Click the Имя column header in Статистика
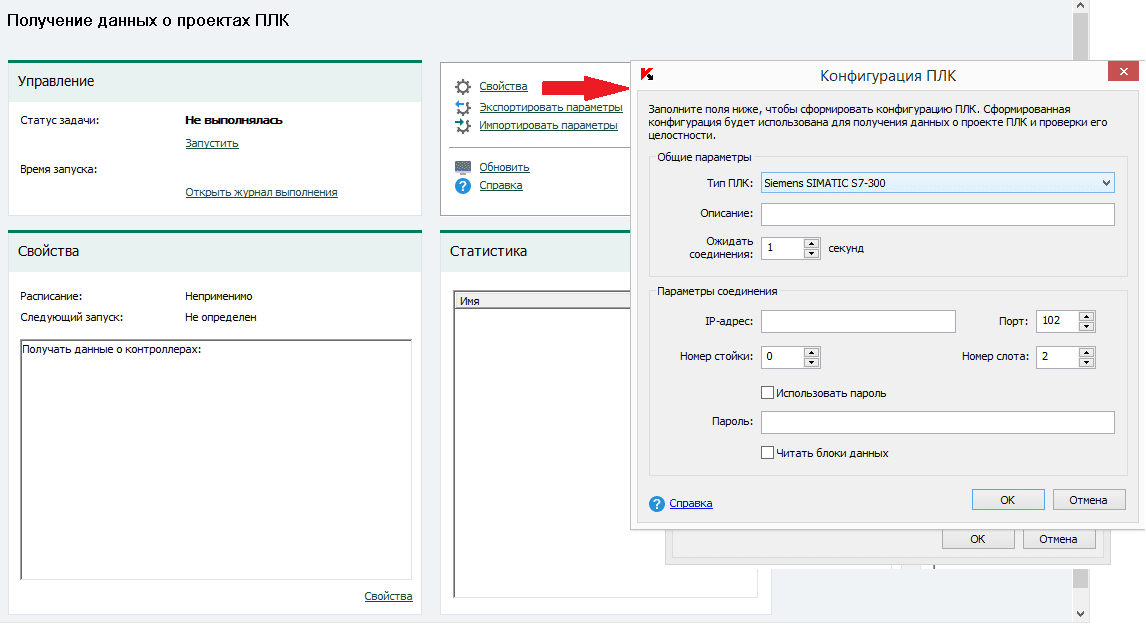 542,300
